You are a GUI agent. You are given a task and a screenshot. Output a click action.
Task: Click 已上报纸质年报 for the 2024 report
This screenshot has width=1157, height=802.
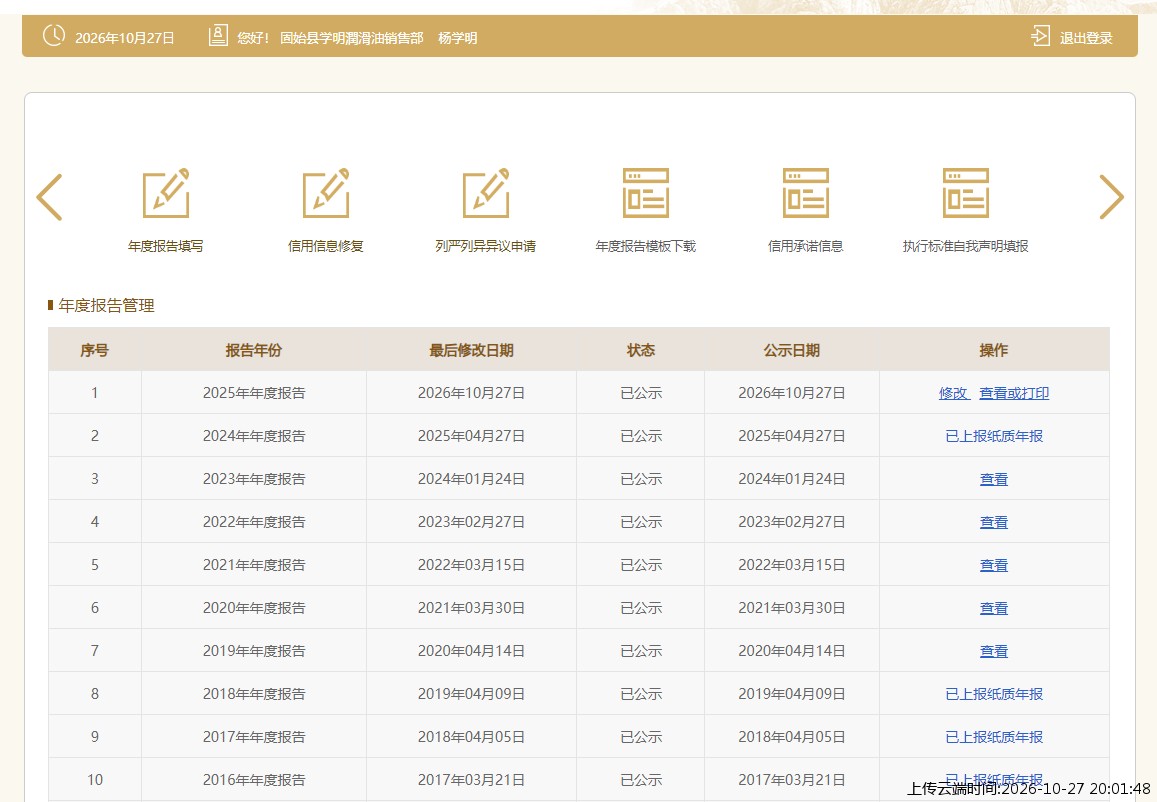pos(994,436)
